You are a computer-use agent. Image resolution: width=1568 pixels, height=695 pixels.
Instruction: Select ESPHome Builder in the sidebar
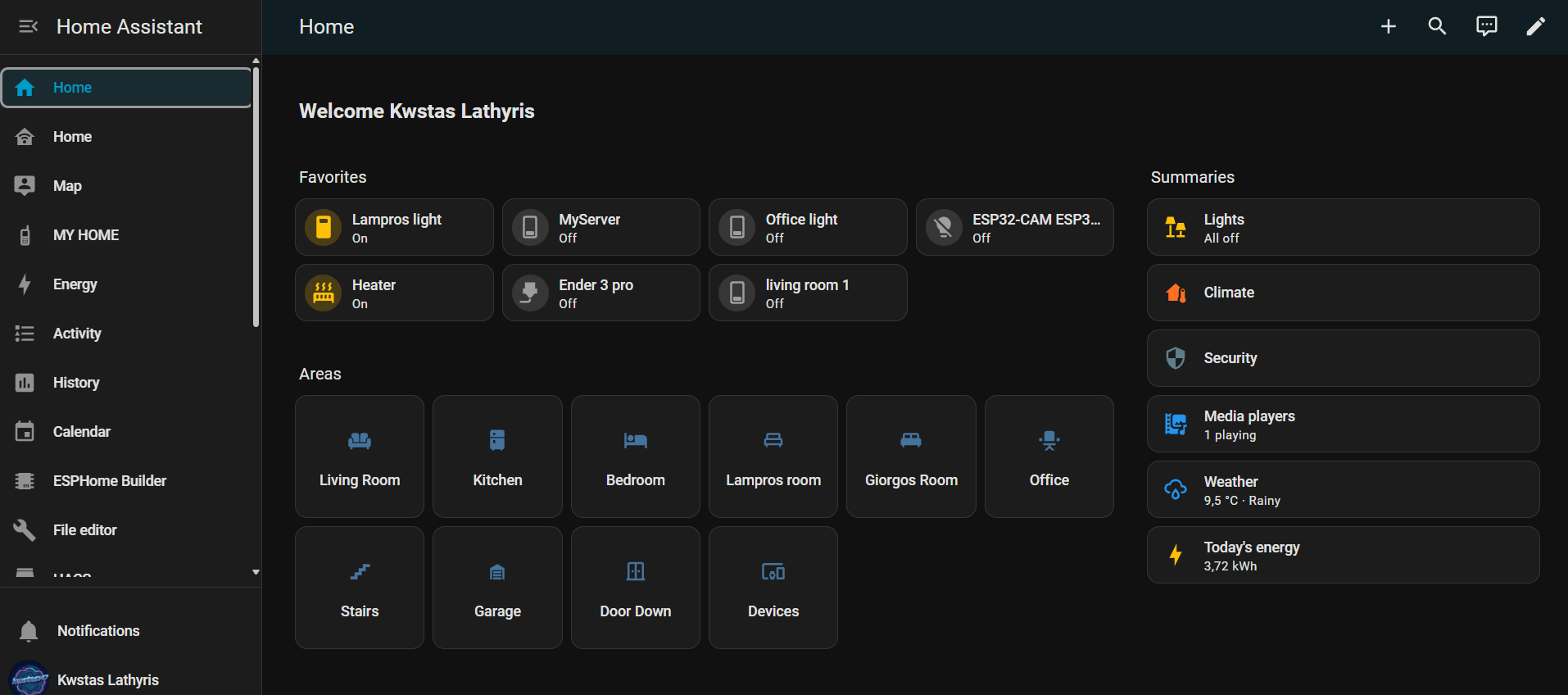pyautogui.click(x=109, y=481)
